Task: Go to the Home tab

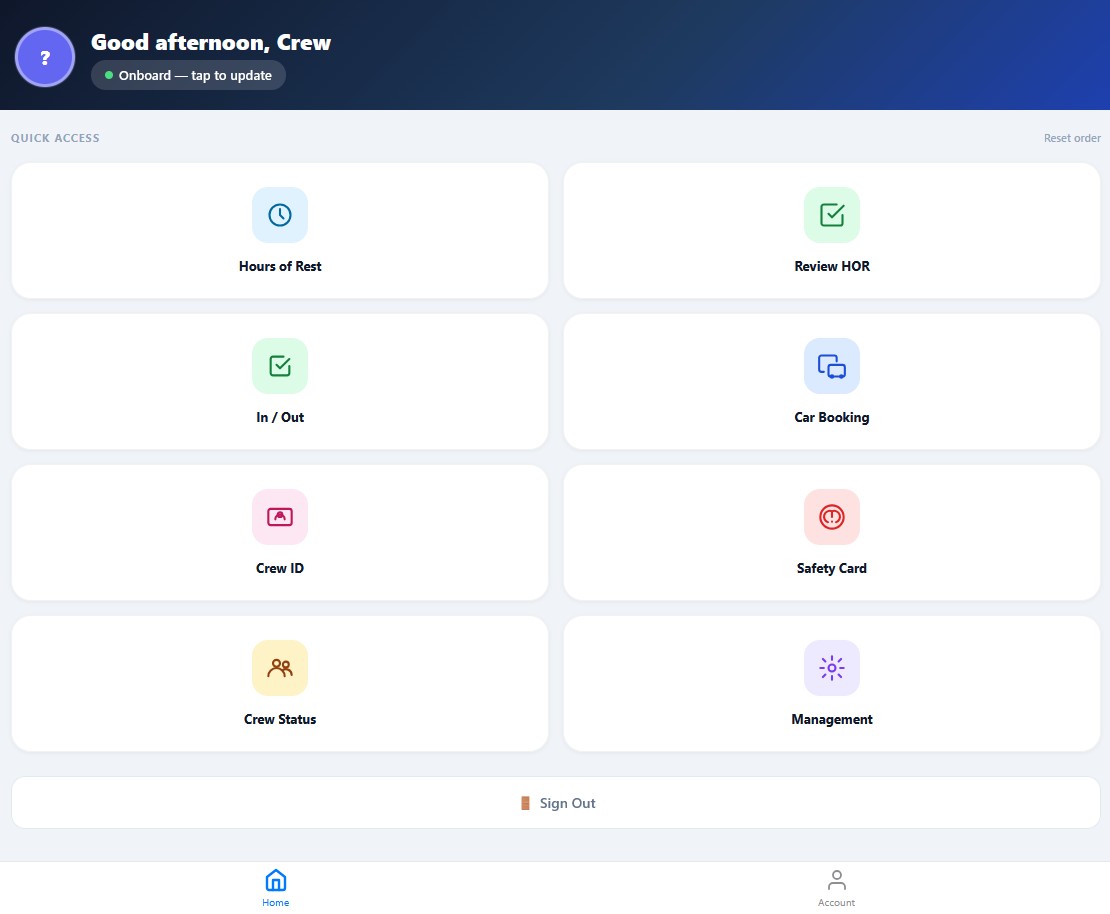Action: 275,888
